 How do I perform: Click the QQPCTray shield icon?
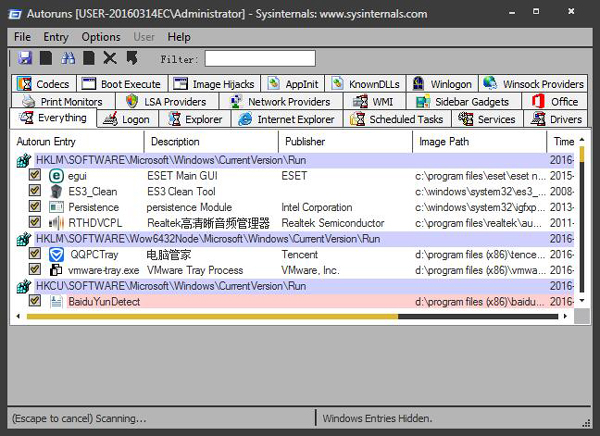(x=56, y=255)
